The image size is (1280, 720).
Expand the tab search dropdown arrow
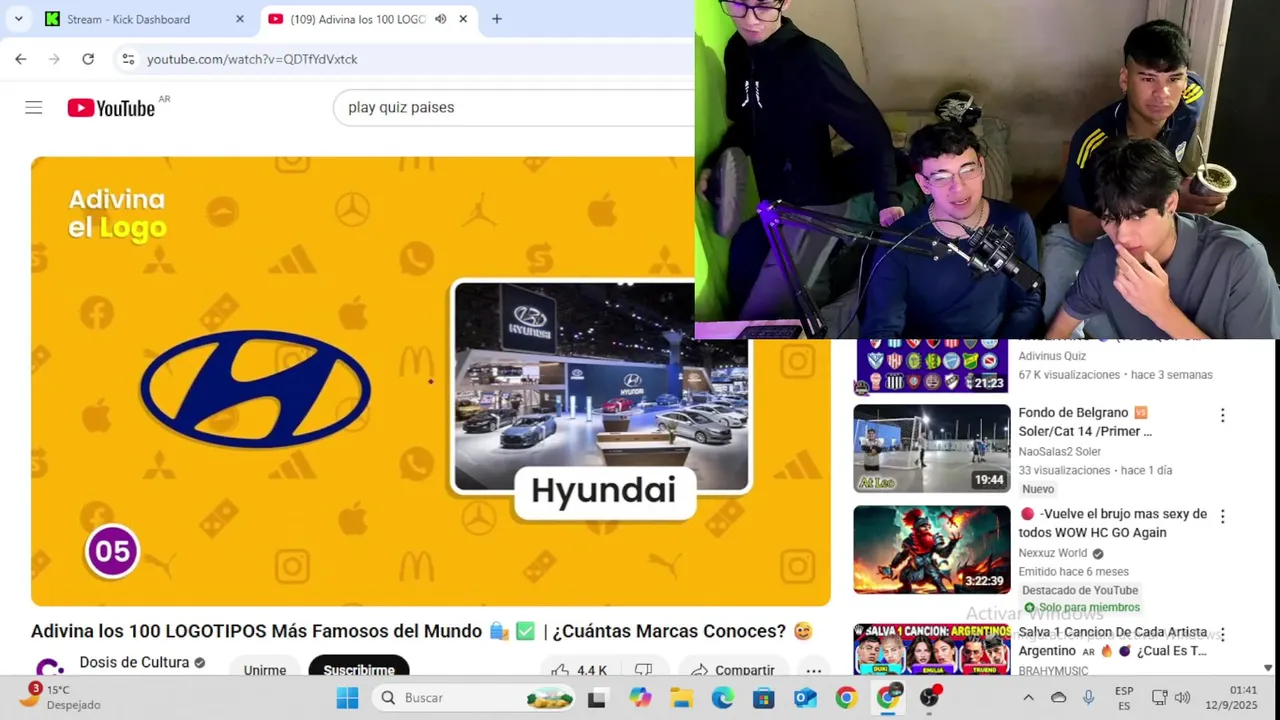point(18,19)
